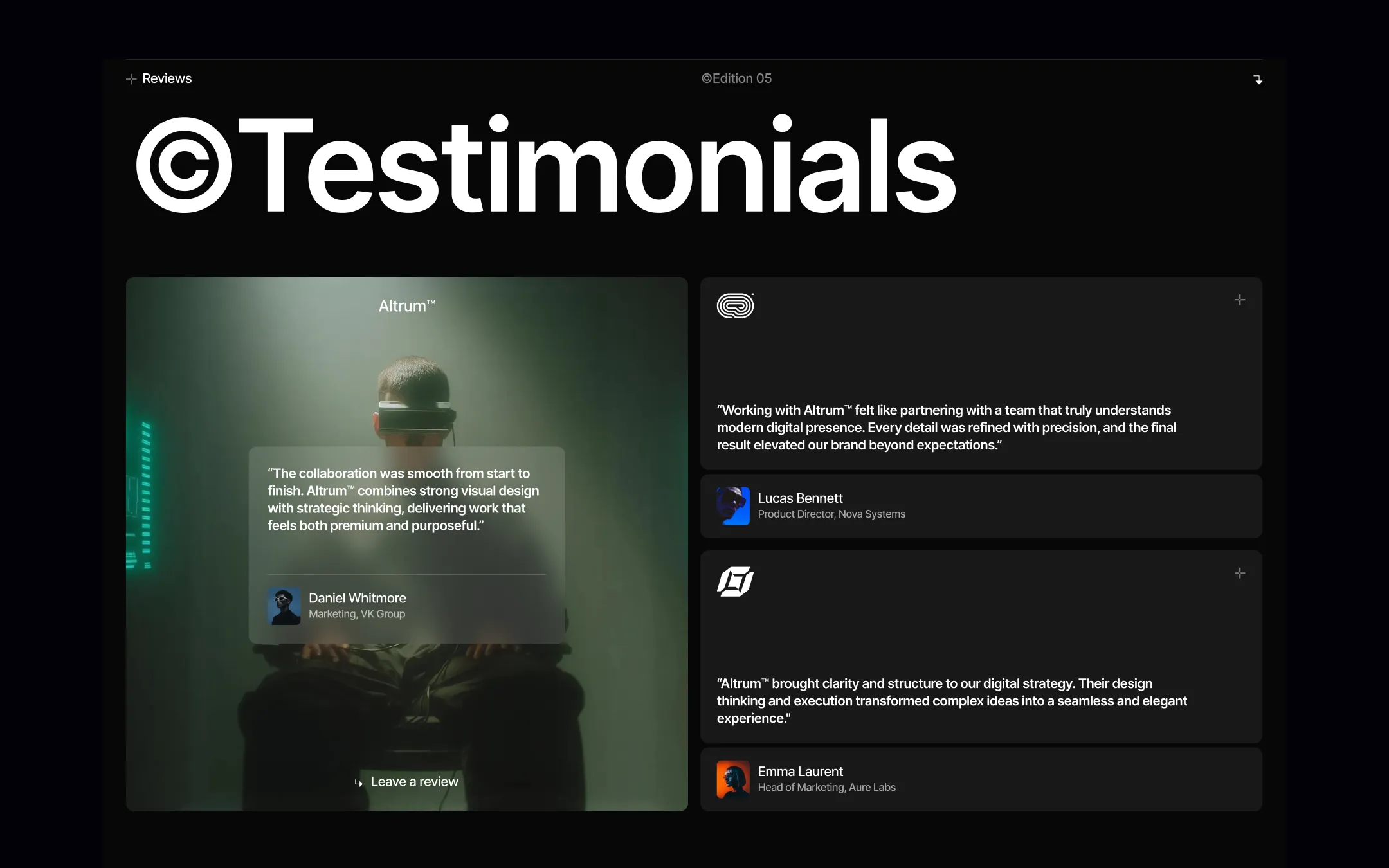Click the ©Edition 05 header text

point(736,78)
